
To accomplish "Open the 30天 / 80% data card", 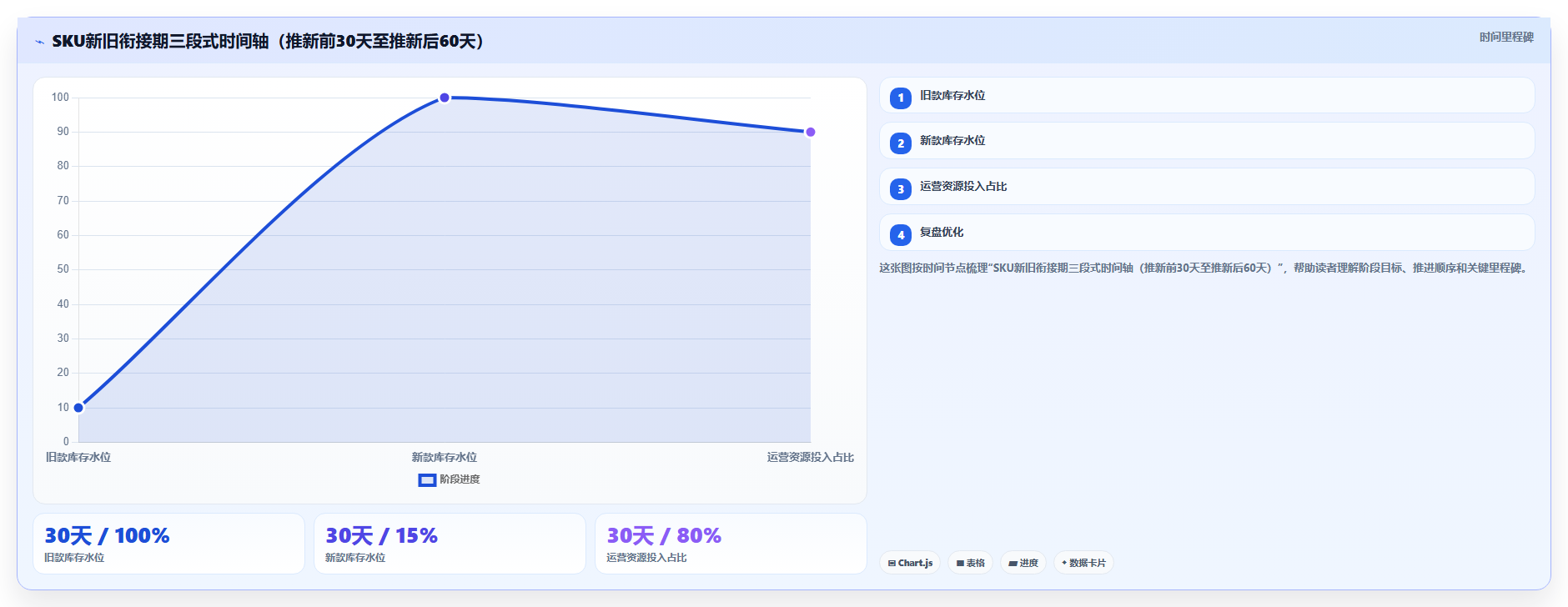I will click(x=731, y=544).
